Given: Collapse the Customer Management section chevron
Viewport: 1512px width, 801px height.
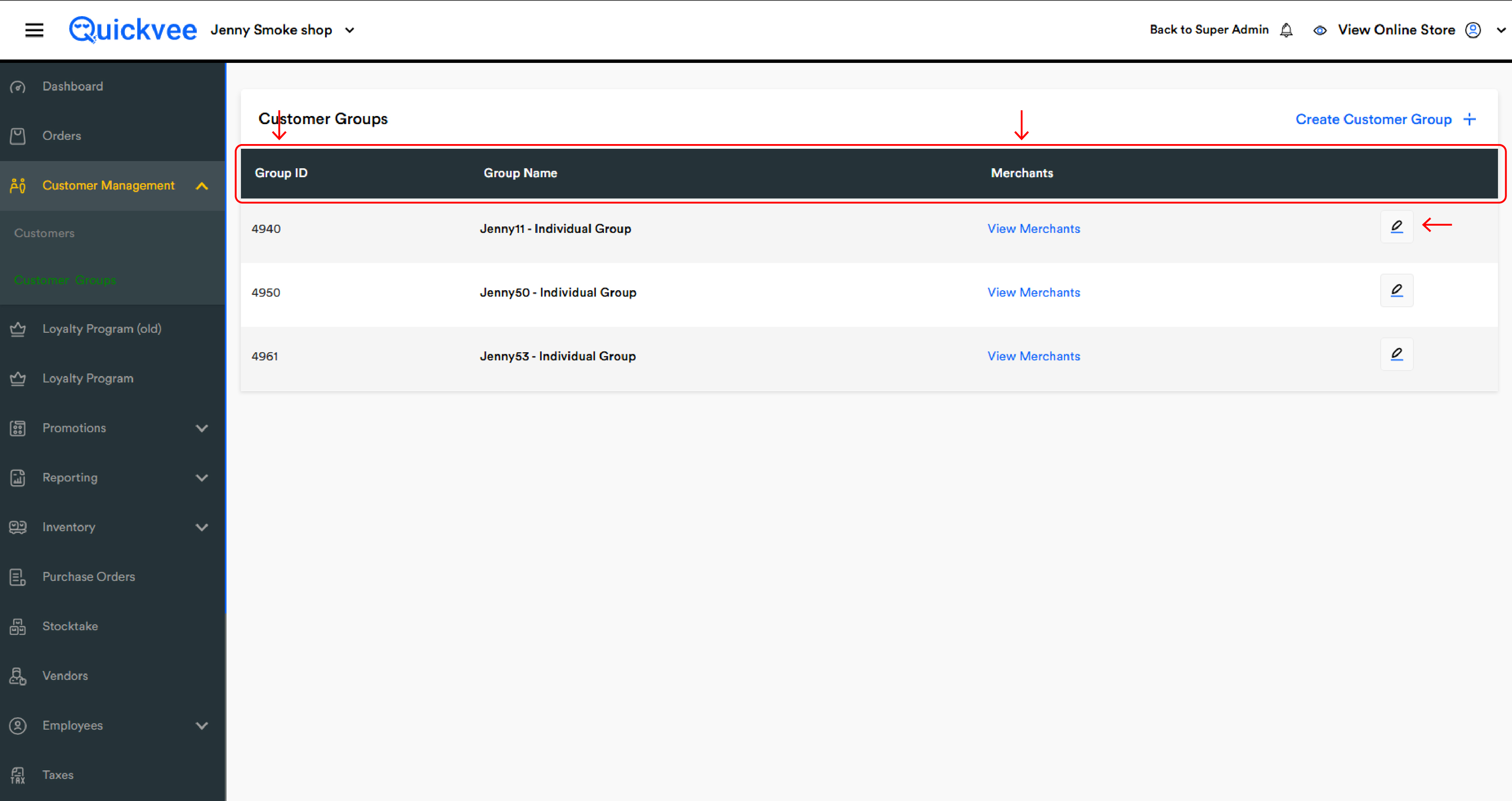Looking at the screenshot, I should click(x=202, y=186).
